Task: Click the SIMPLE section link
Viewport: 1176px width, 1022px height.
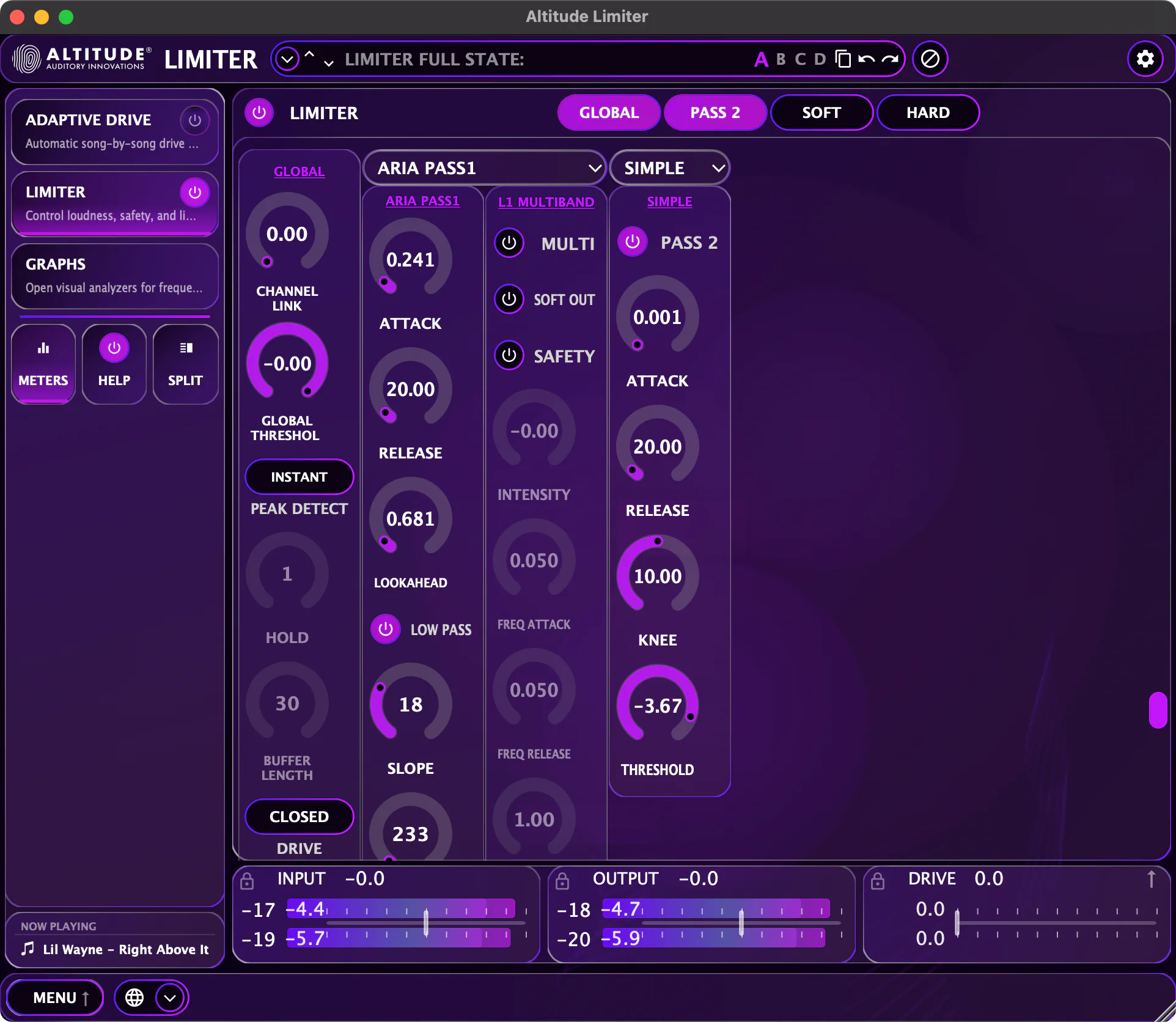Action: point(669,202)
